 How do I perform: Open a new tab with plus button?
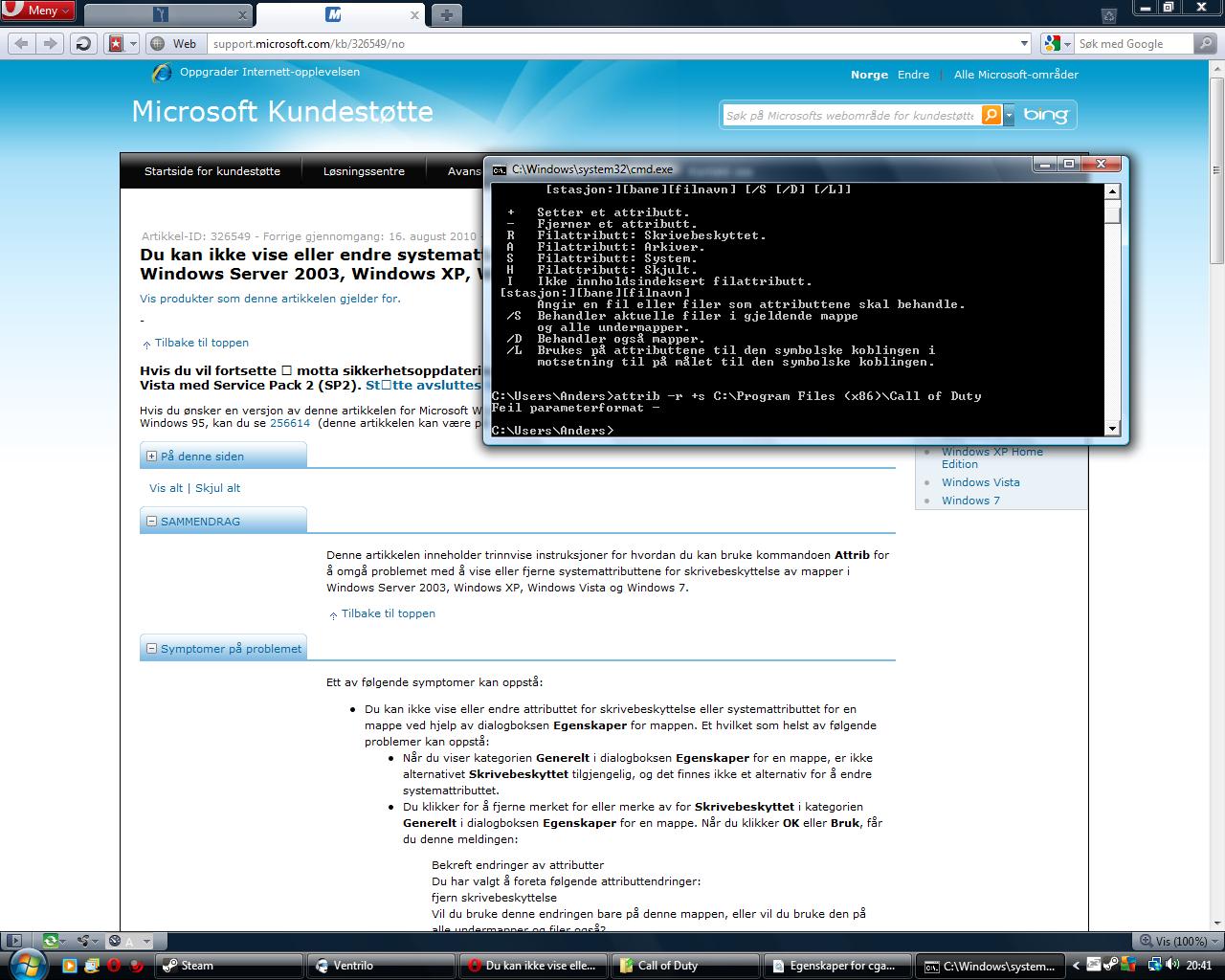coord(446,14)
